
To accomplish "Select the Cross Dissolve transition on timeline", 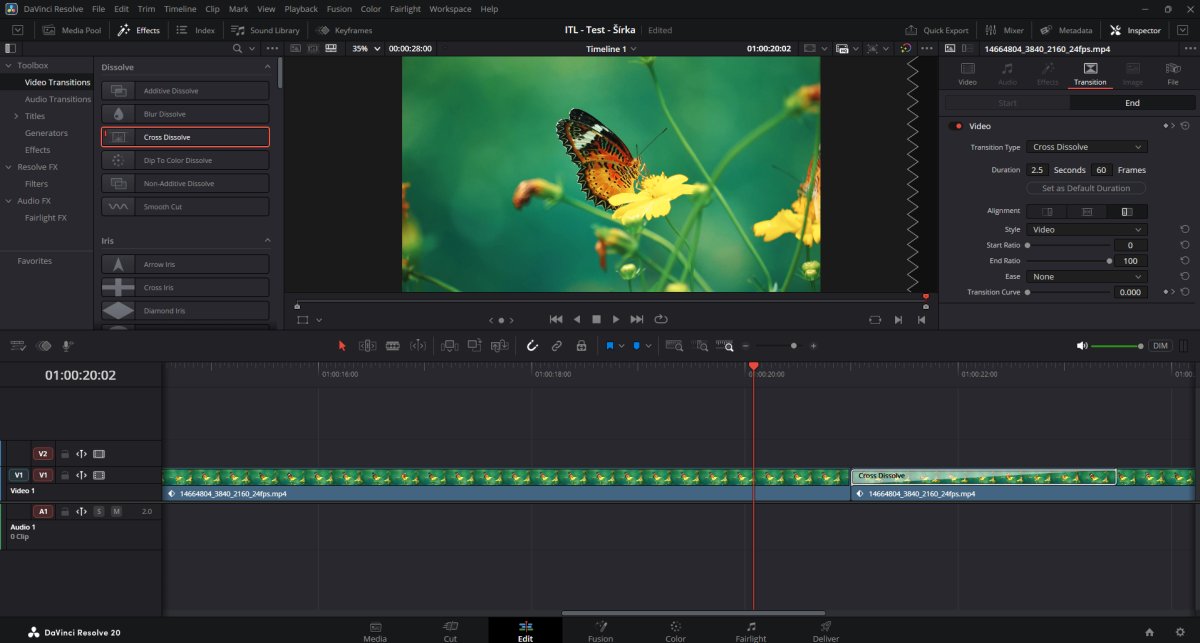I will (x=982, y=476).
